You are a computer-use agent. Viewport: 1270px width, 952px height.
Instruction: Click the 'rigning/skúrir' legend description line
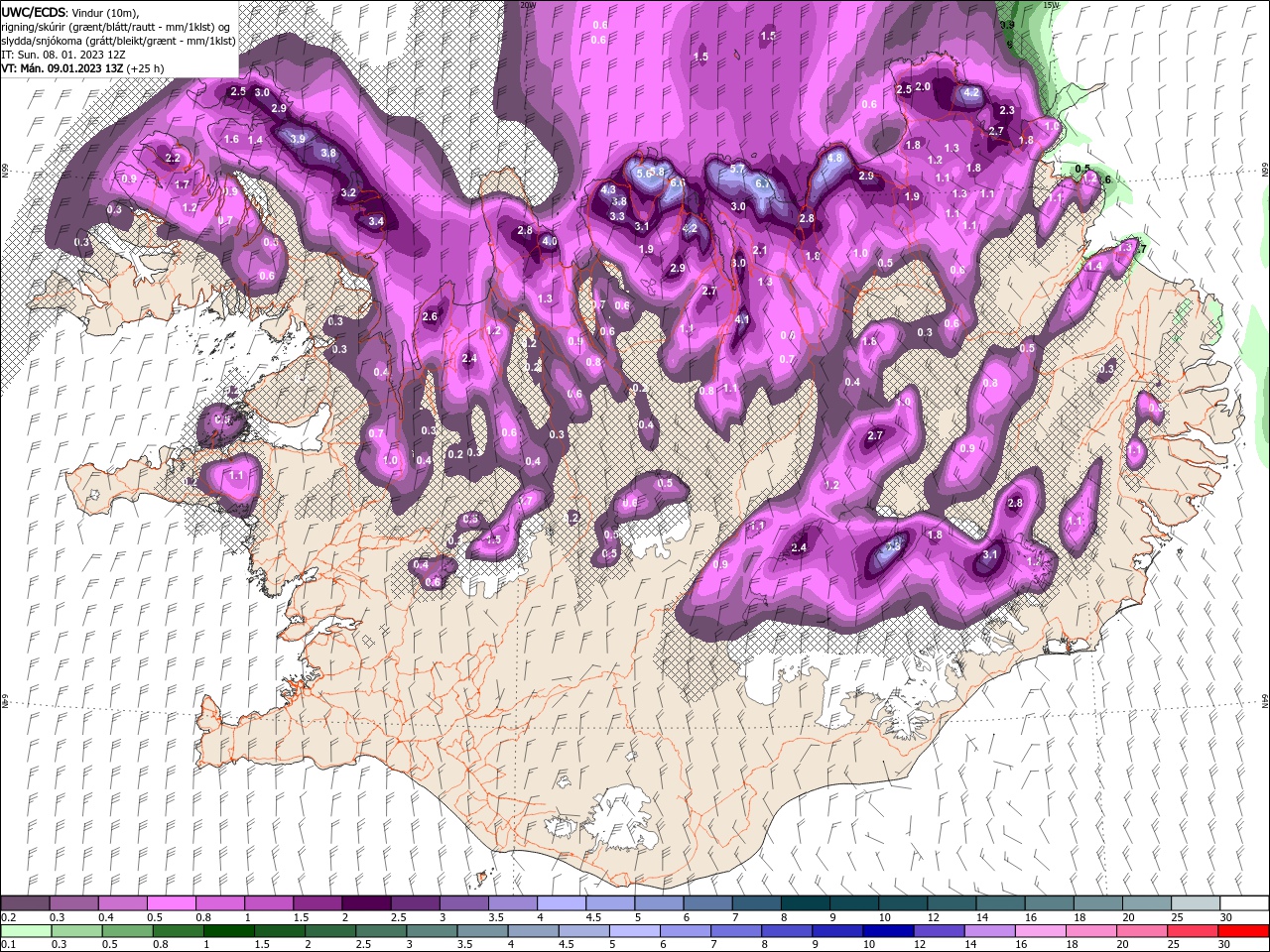(x=117, y=26)
